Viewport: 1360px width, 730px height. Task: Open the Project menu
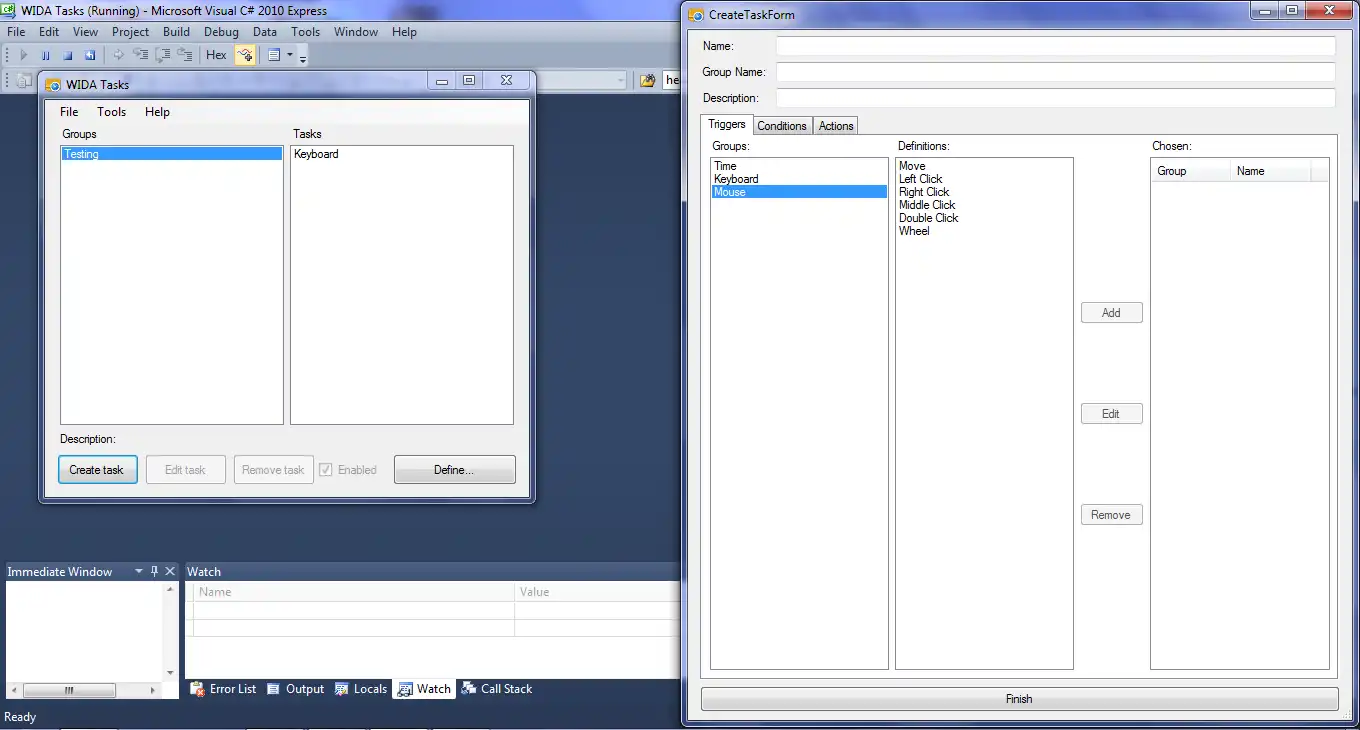(x=130, y=32)
